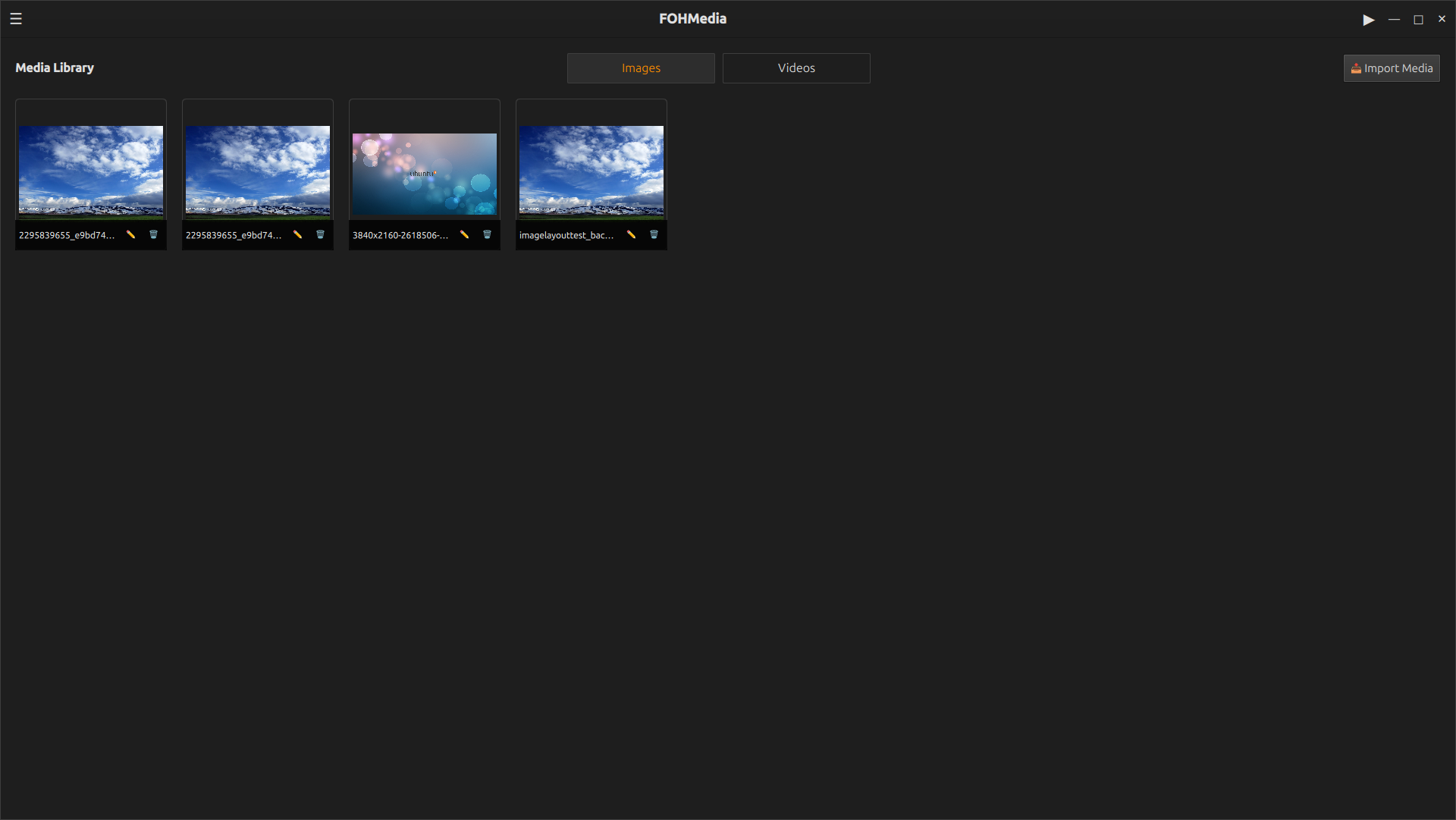Click the file name imagelayouttest_bac...
The height and width of the screenshot is (820, 1456).
click(566, 236)
